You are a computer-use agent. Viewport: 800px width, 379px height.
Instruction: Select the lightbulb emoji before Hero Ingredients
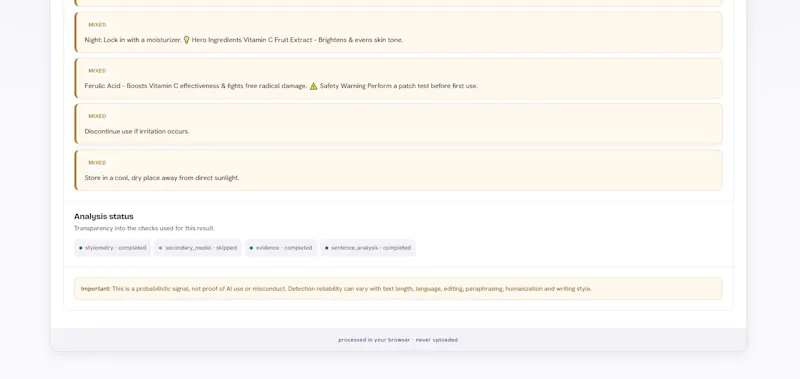pos(186,40)
